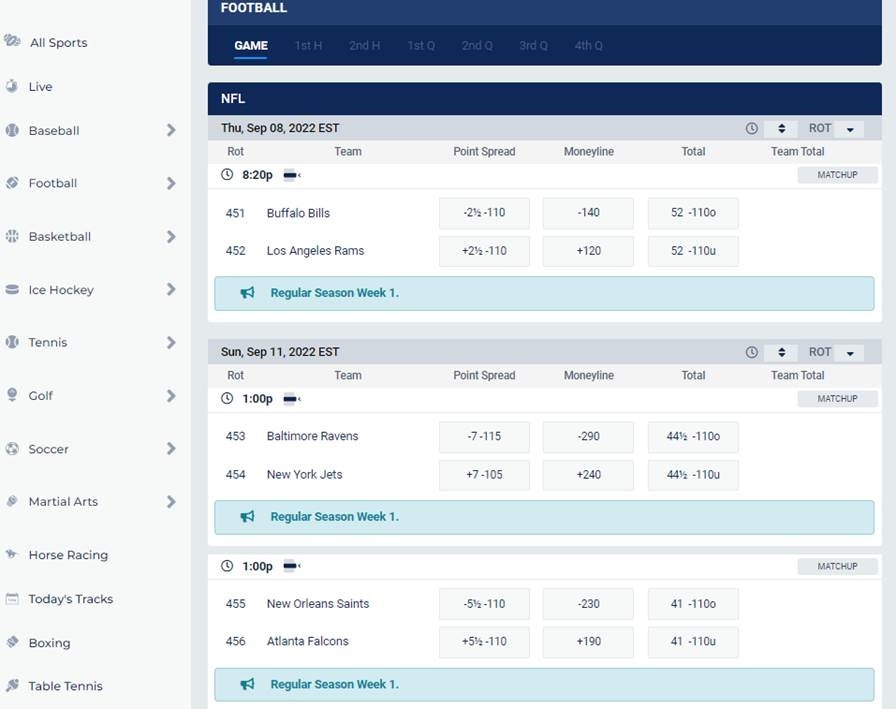Switch to the 2nd Q tab

pyautogui.click(x=477, y=46)
